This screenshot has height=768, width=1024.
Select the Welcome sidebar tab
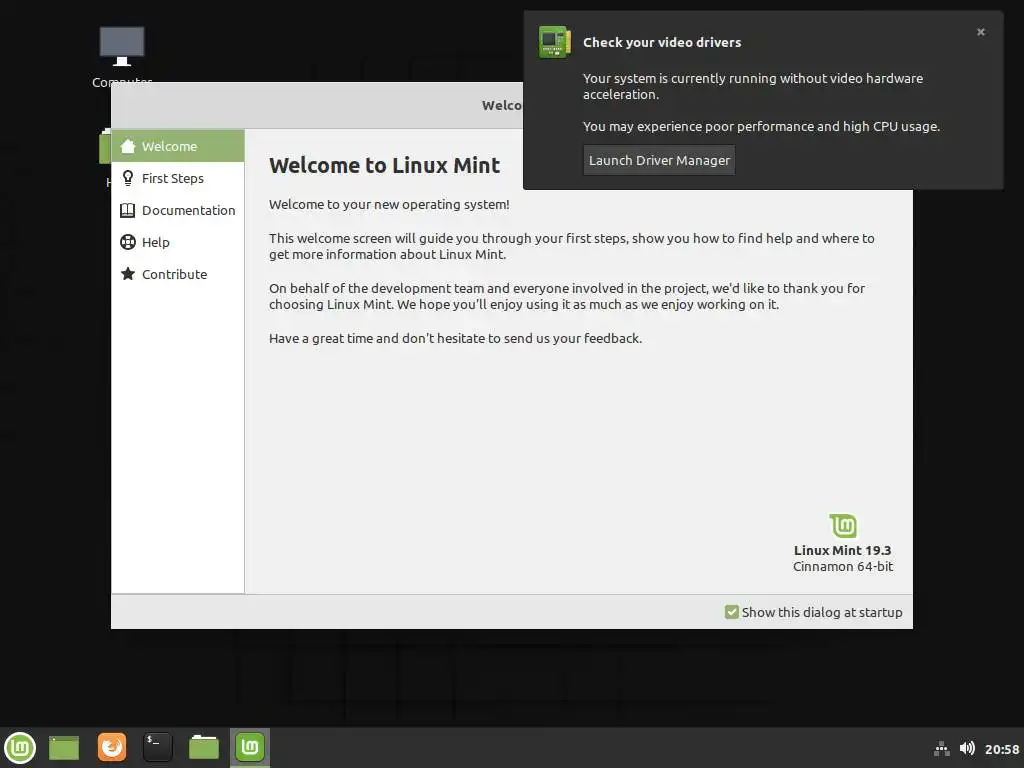click(178, 146)
